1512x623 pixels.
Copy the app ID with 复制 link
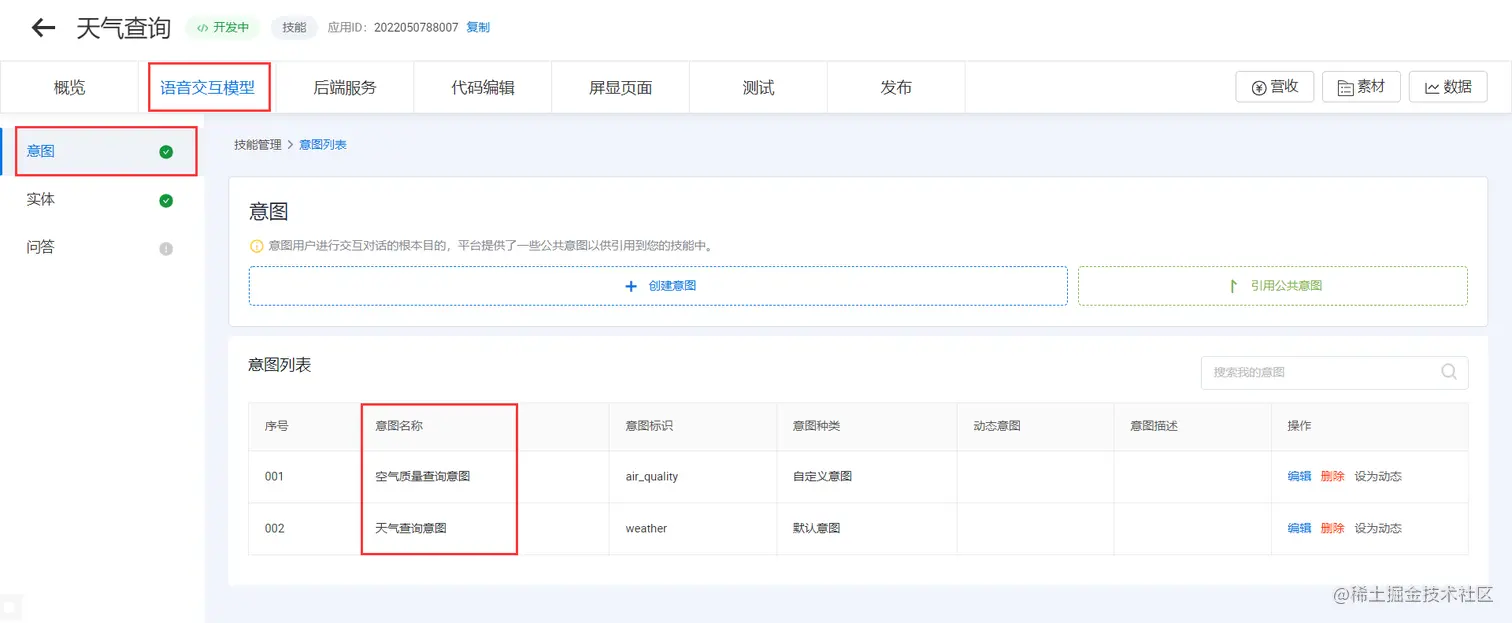coord(478,28)
